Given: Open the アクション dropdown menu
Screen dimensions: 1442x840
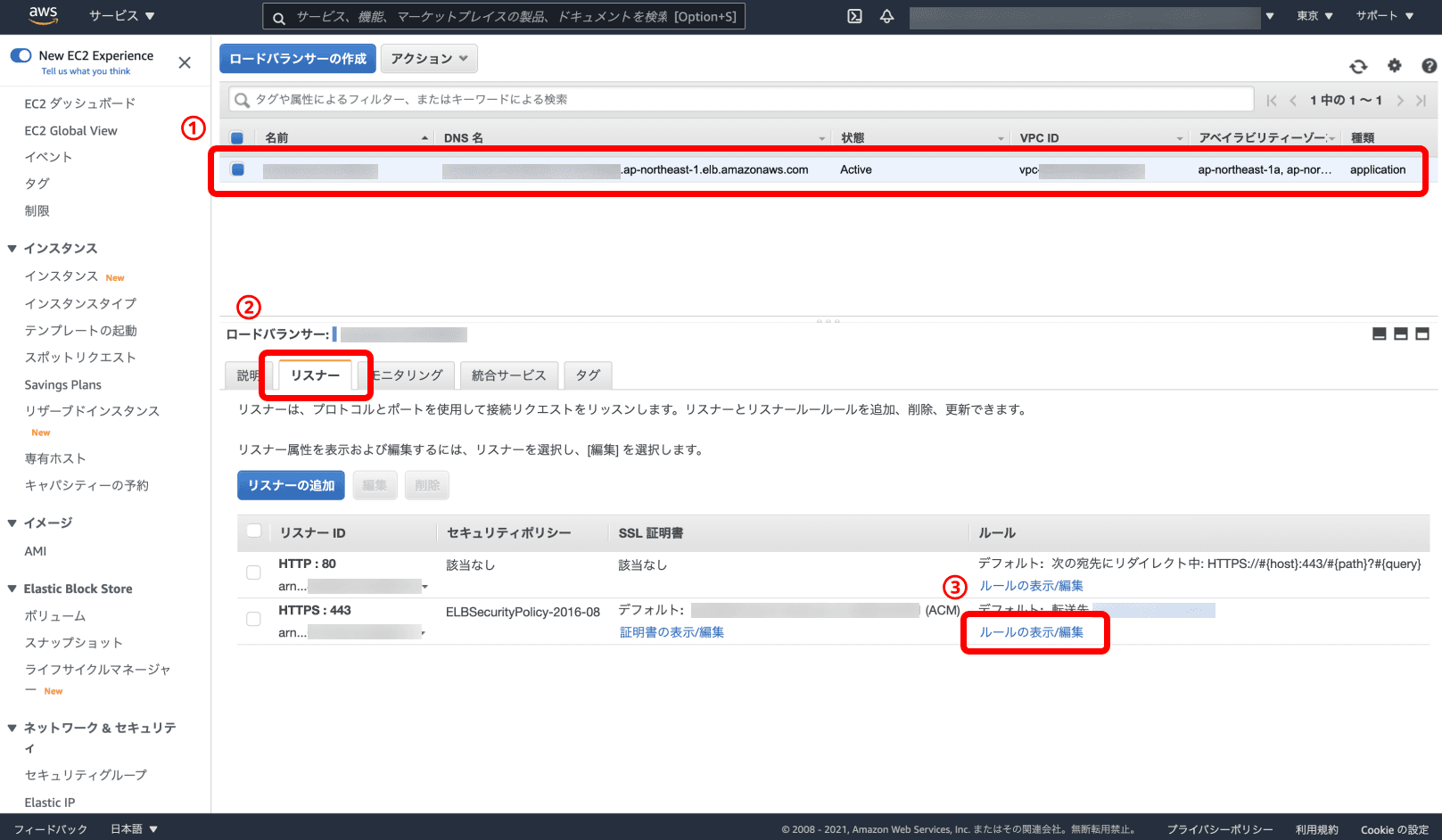Looking at the screenshot, I should [x=429, y=59].
